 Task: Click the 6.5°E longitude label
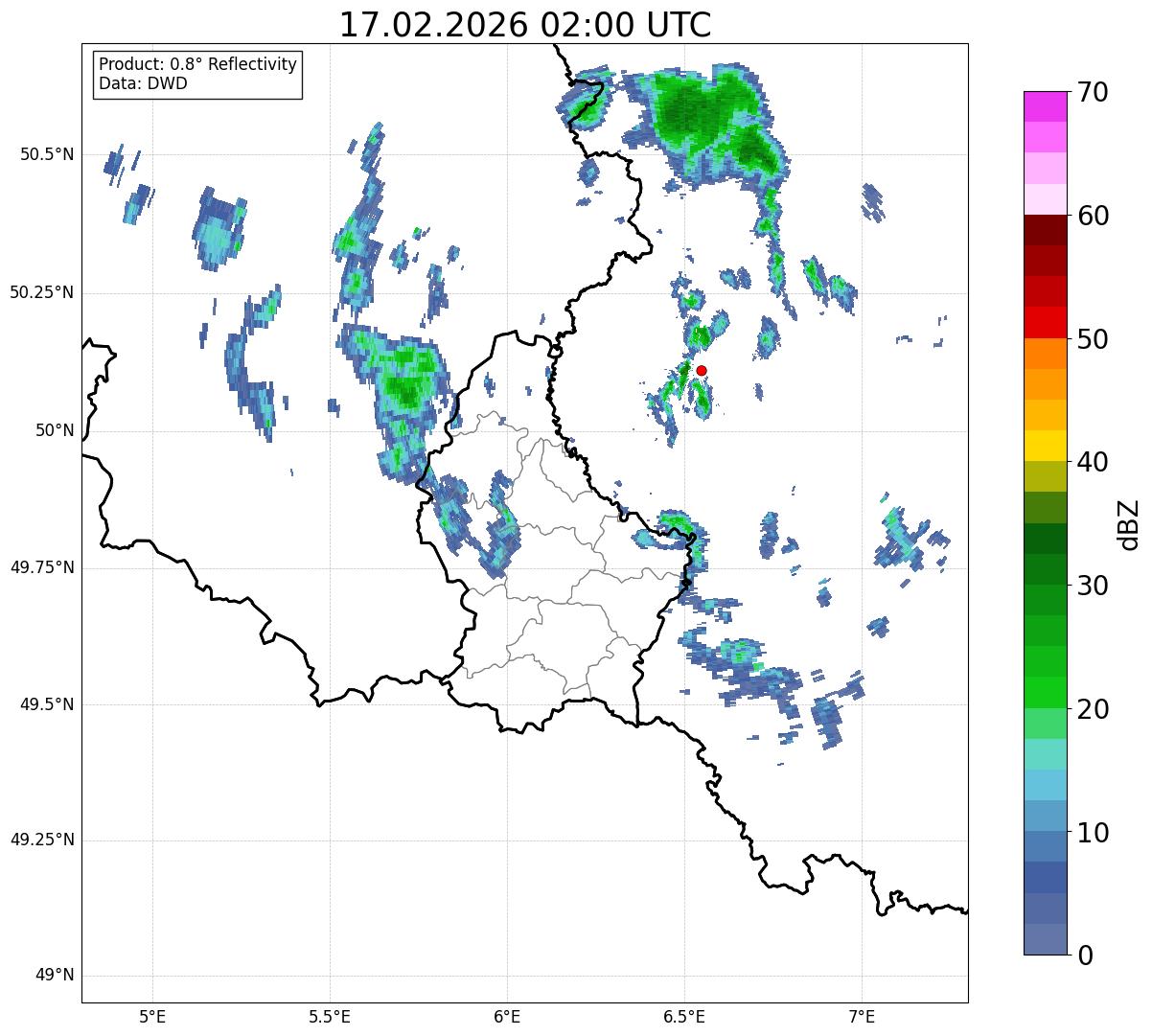click(x=684, y=1017)
